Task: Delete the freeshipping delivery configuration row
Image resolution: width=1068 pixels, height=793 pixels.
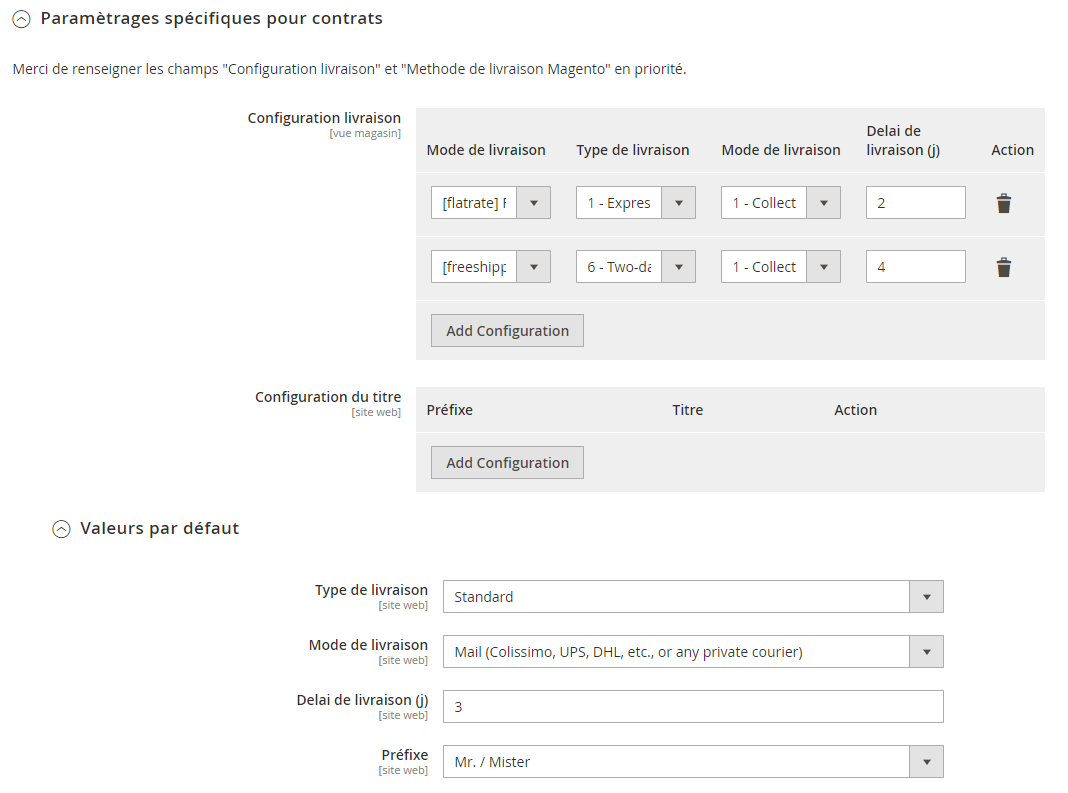Action: [x=1003, y=267]
